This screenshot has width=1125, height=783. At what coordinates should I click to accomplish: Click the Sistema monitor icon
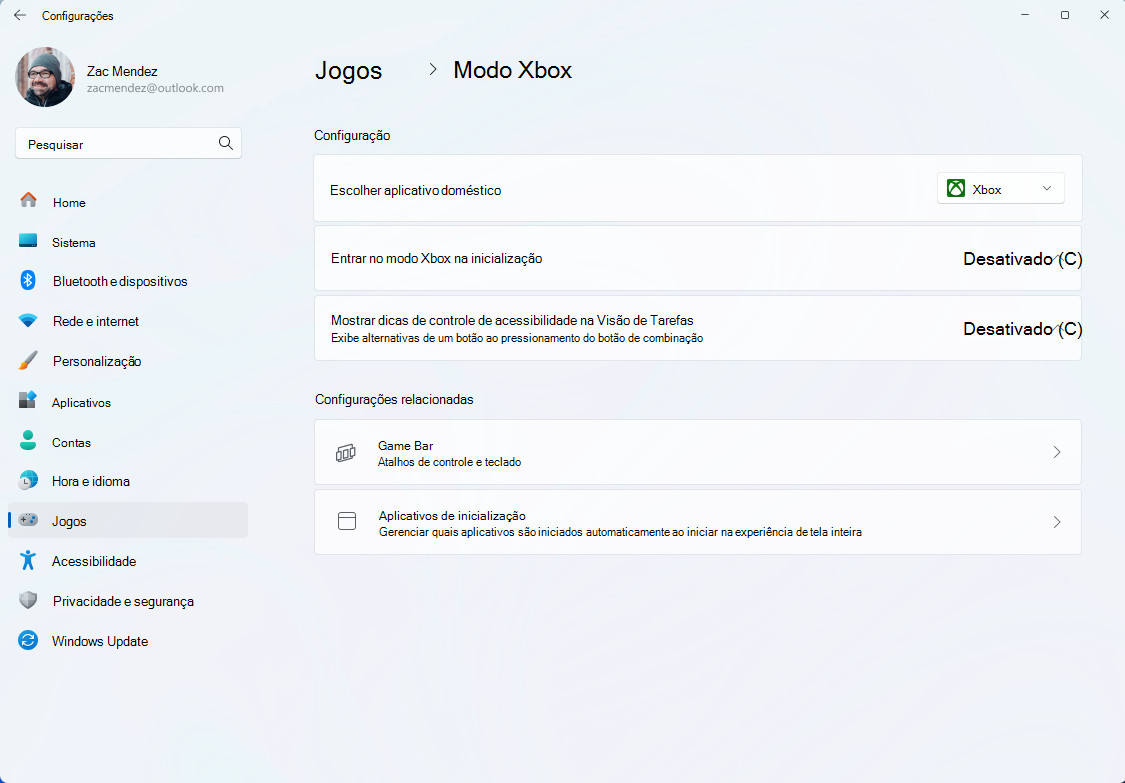(x=28, y=240)
